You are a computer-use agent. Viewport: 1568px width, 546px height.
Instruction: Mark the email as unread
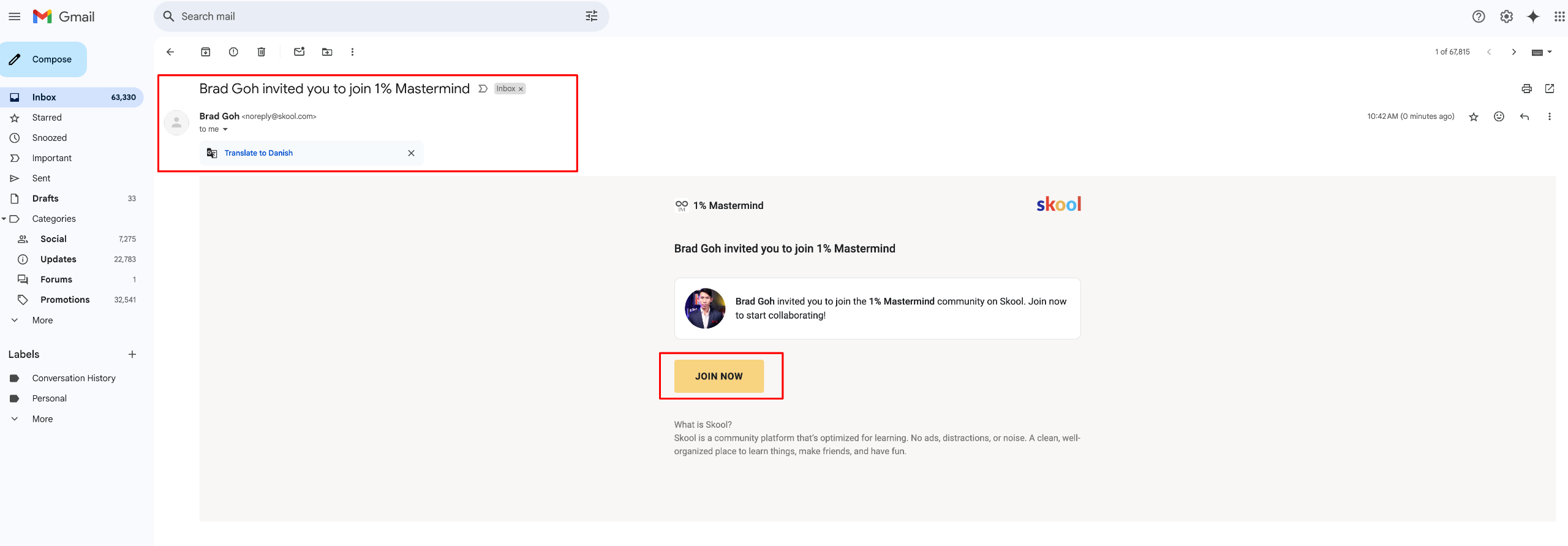[x=299, y=52]
